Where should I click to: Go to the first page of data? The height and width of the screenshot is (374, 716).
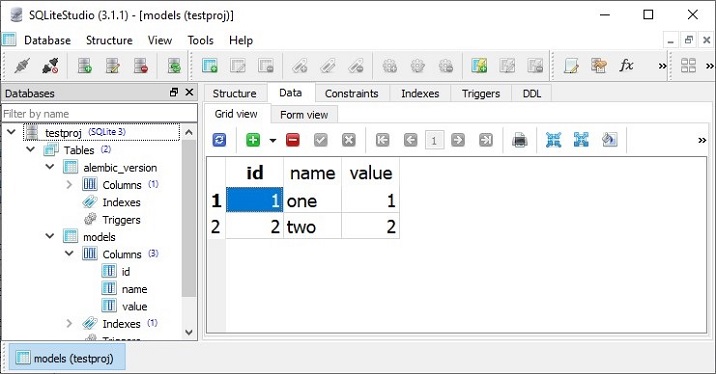[383, 140]
